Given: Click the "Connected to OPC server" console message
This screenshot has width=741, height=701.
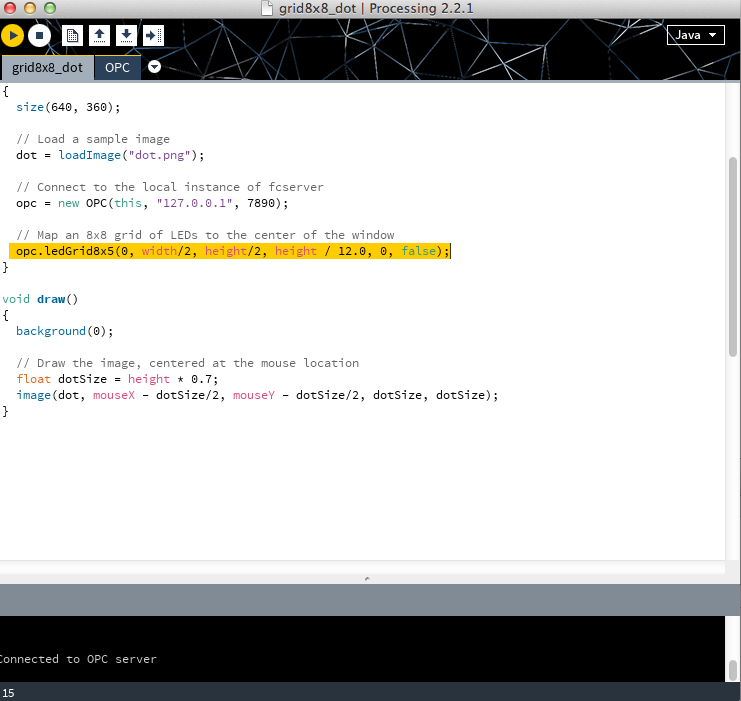Looking at the screenshot, I should point(78,659).
